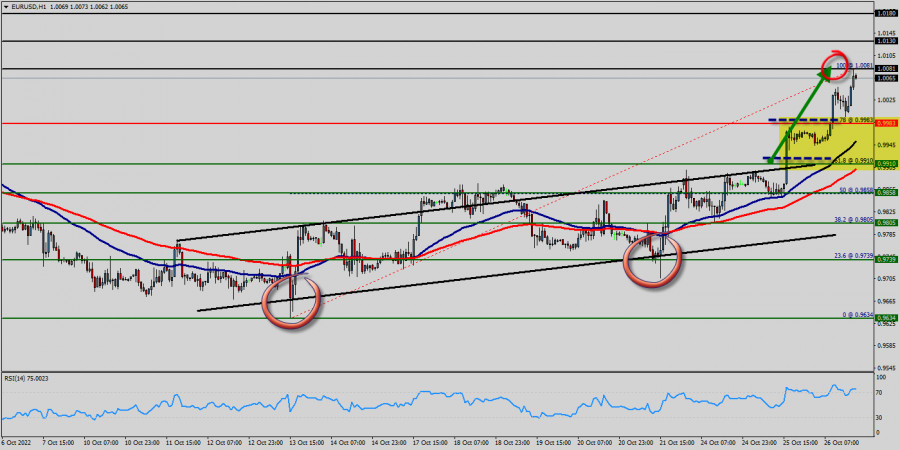
Task: Click the 13 Oct 15:00 time label
Action: pos(306,444)
